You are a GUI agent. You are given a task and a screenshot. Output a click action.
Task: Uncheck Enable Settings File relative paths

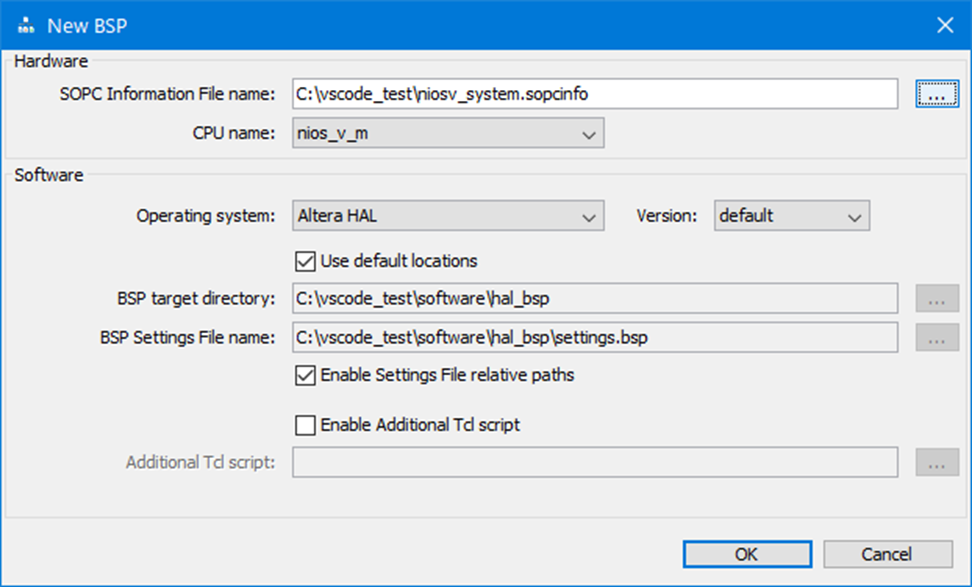(306, 376)
